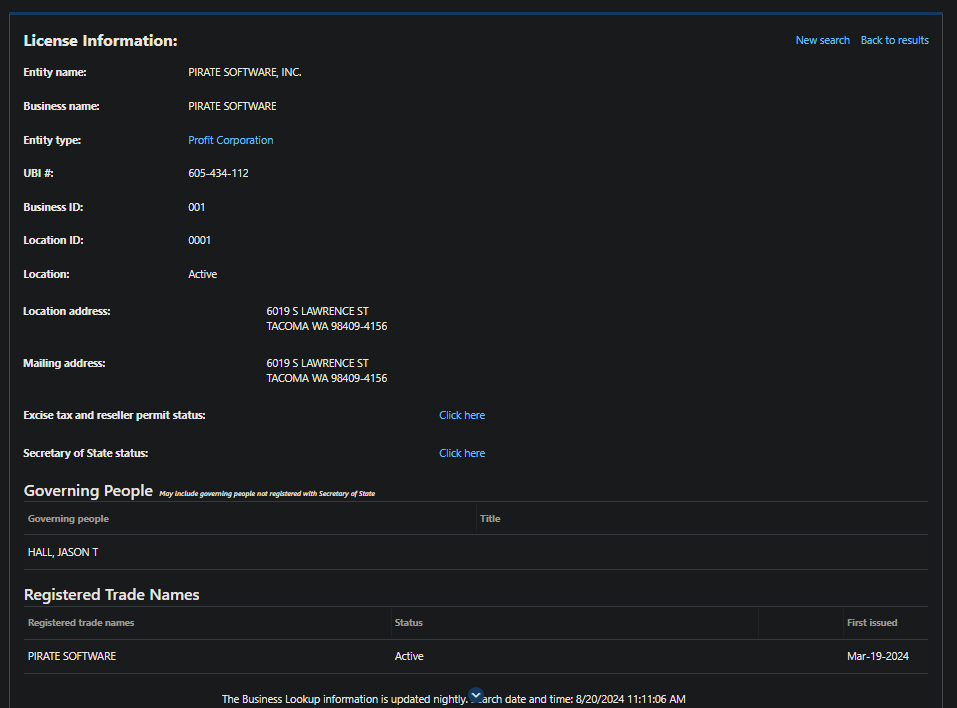Viewport: 957px width, 708px height.
Task: Click the Excise tax and reseller permit status label
Action: pos(114,415)
